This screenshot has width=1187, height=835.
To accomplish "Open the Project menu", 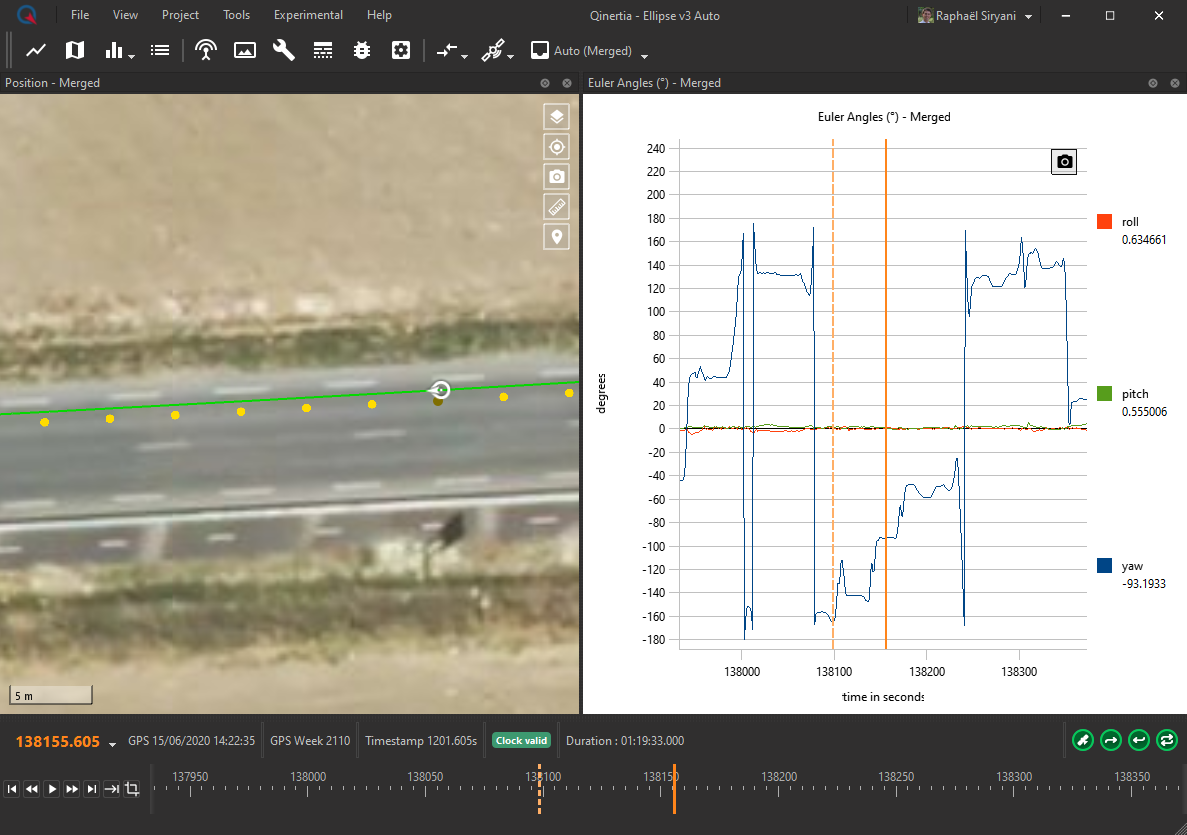I will point(180,15).
